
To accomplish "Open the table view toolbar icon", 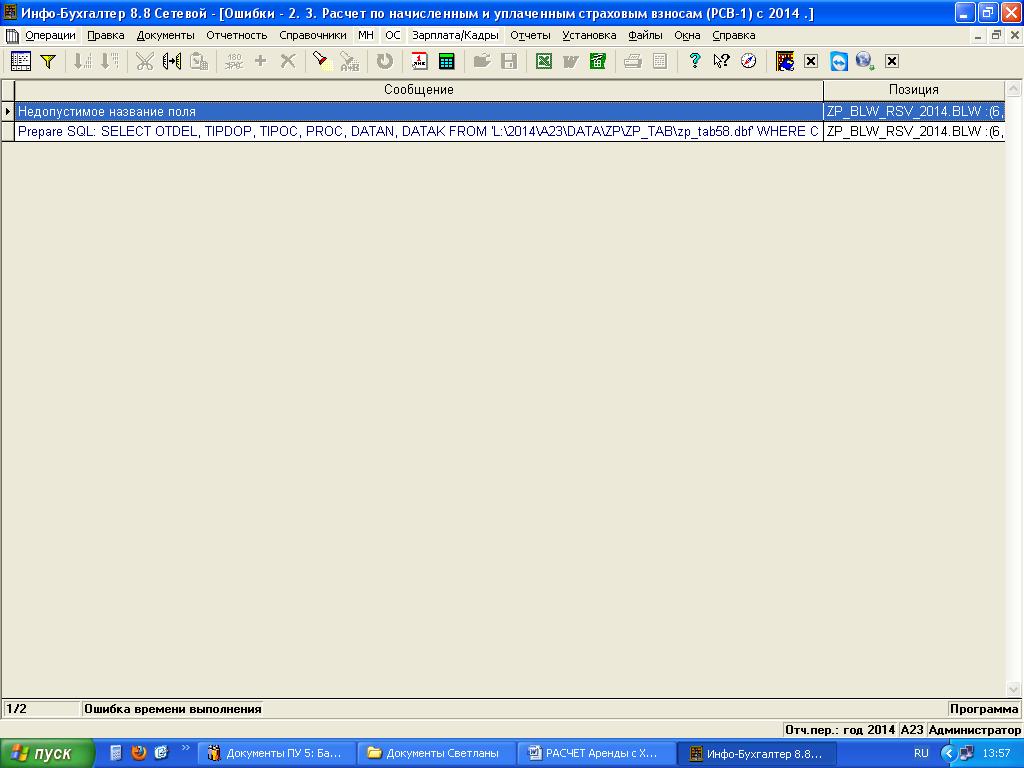I will tap(21, 61).
